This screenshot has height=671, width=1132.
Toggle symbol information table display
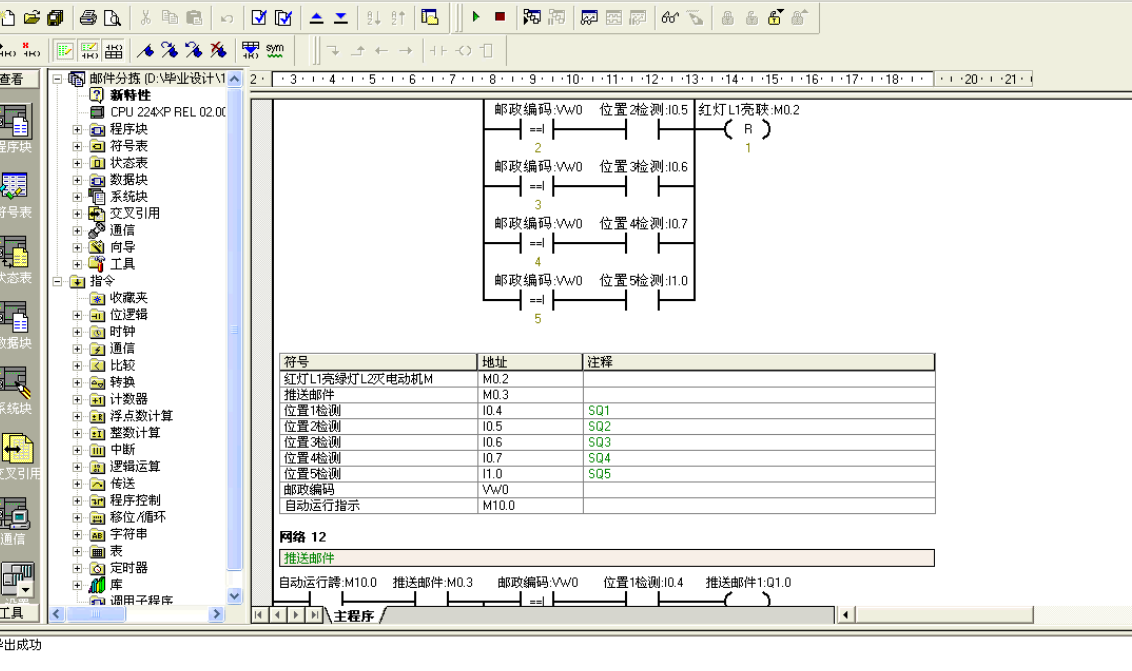[113, 51]
